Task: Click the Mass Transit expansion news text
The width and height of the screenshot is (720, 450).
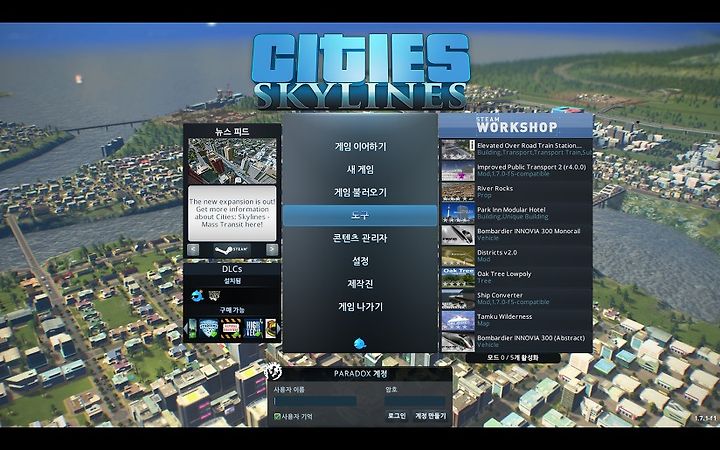Action: click(232, 213)
